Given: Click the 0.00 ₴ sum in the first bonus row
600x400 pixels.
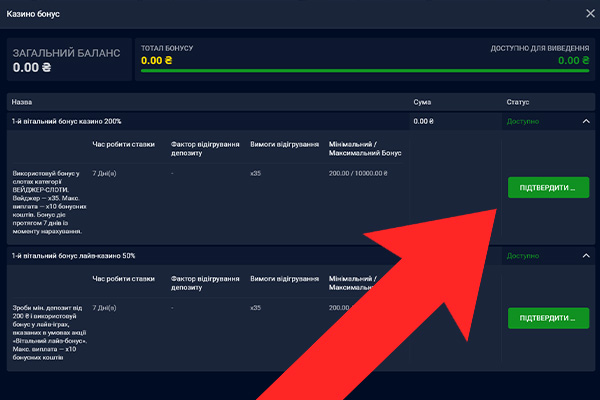Looking at the screenshot, I should (x=424, y=121).
